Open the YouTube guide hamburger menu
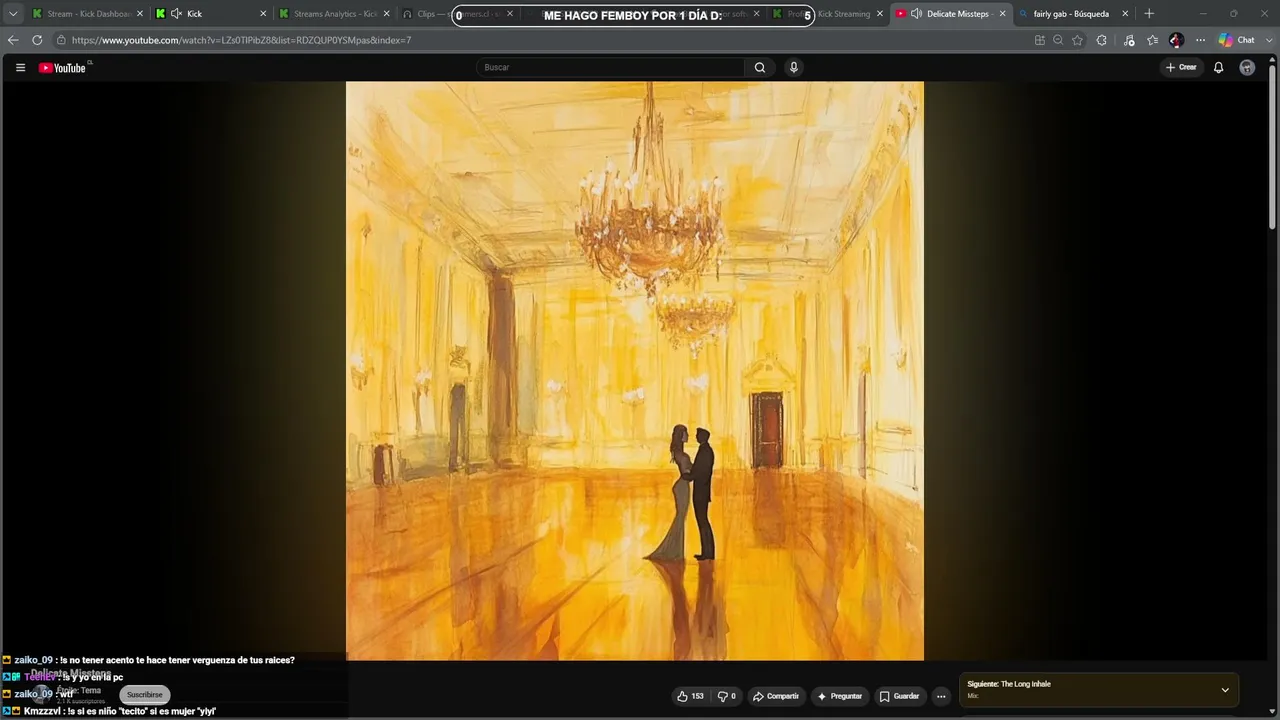The height and width of the screenshot is (720, 1280). 20,68
